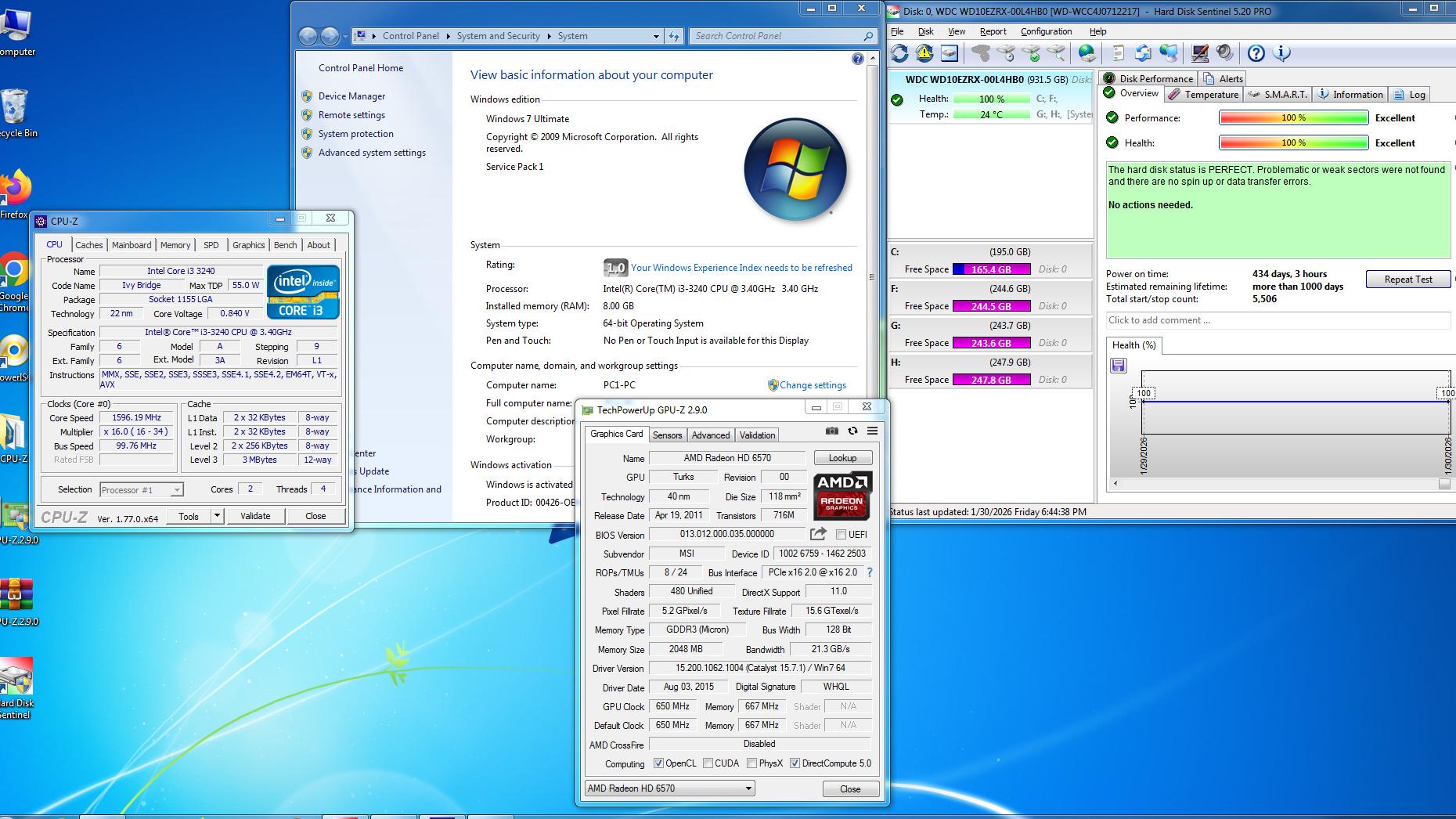Click the BIOS export share icon
This screenshot has width=1456, height=819.
[818, 534]
